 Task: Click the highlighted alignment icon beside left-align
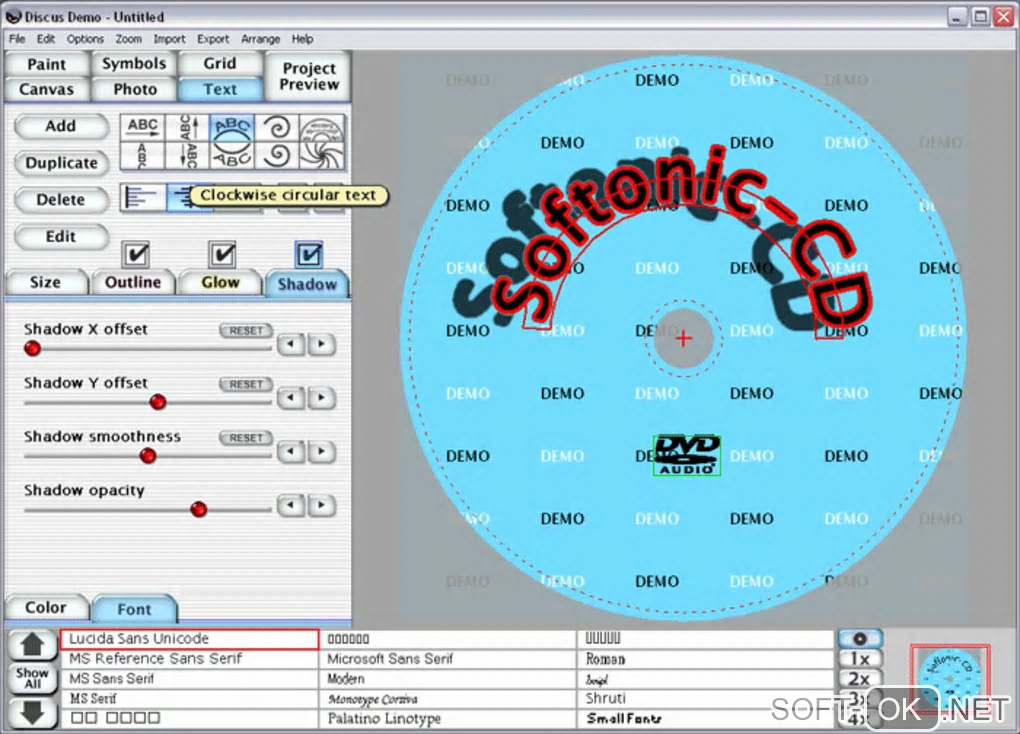click(x=180, y=197)
